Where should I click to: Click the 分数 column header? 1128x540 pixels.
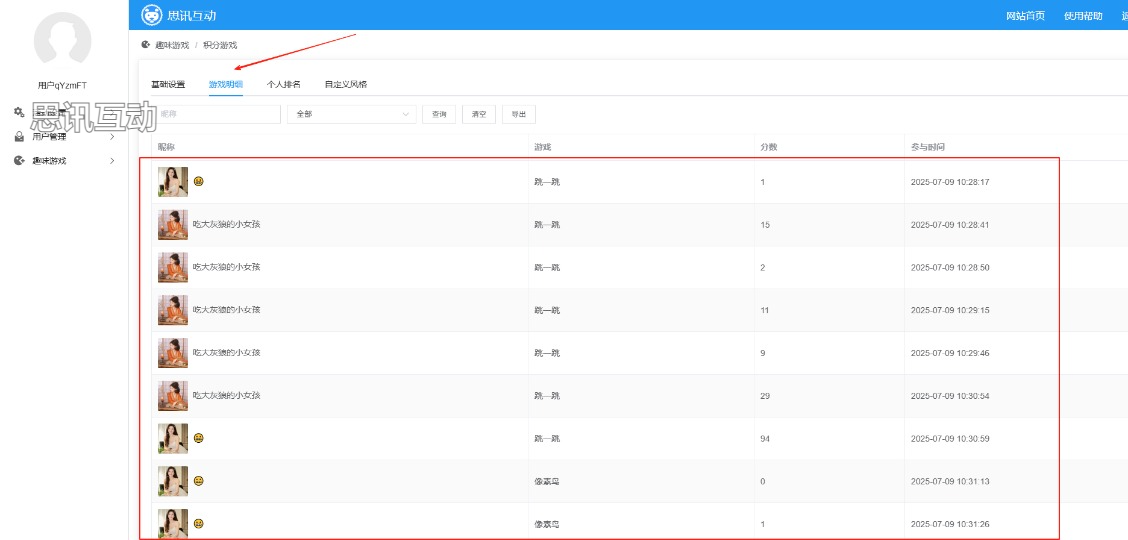tap(769, 147)
